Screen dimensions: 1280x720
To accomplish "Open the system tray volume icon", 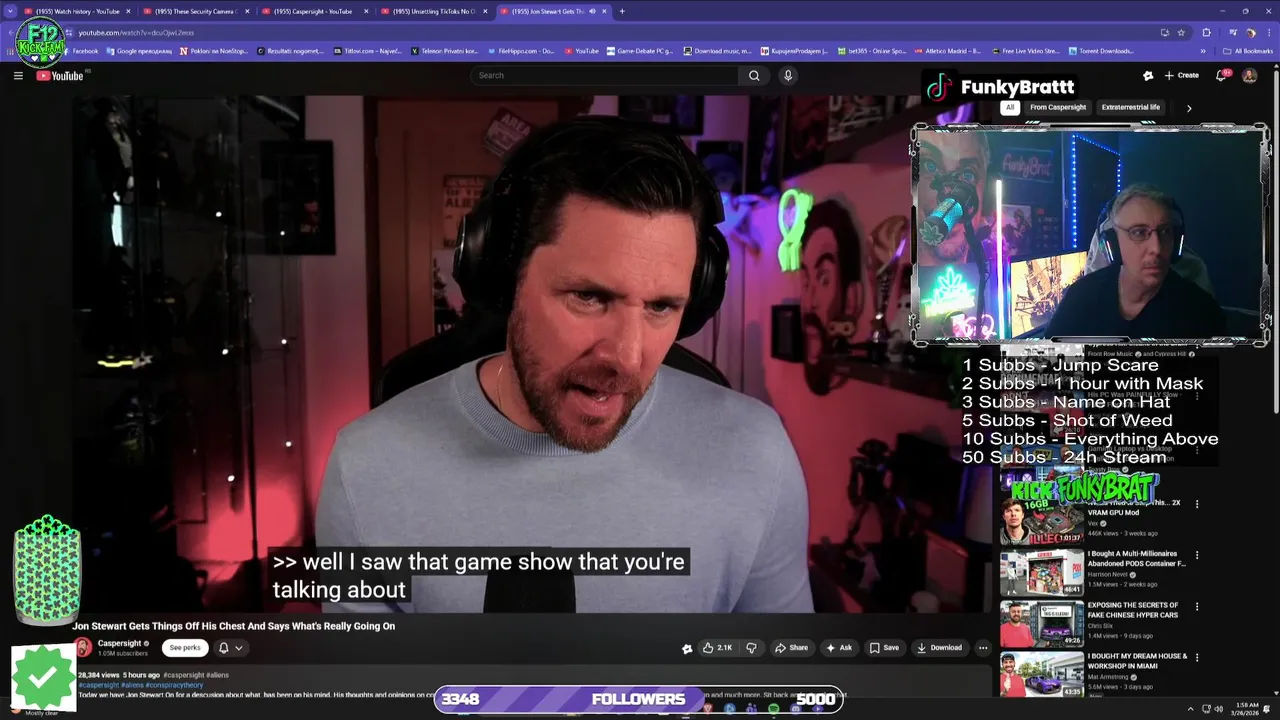I will [x=1218, y=709].
